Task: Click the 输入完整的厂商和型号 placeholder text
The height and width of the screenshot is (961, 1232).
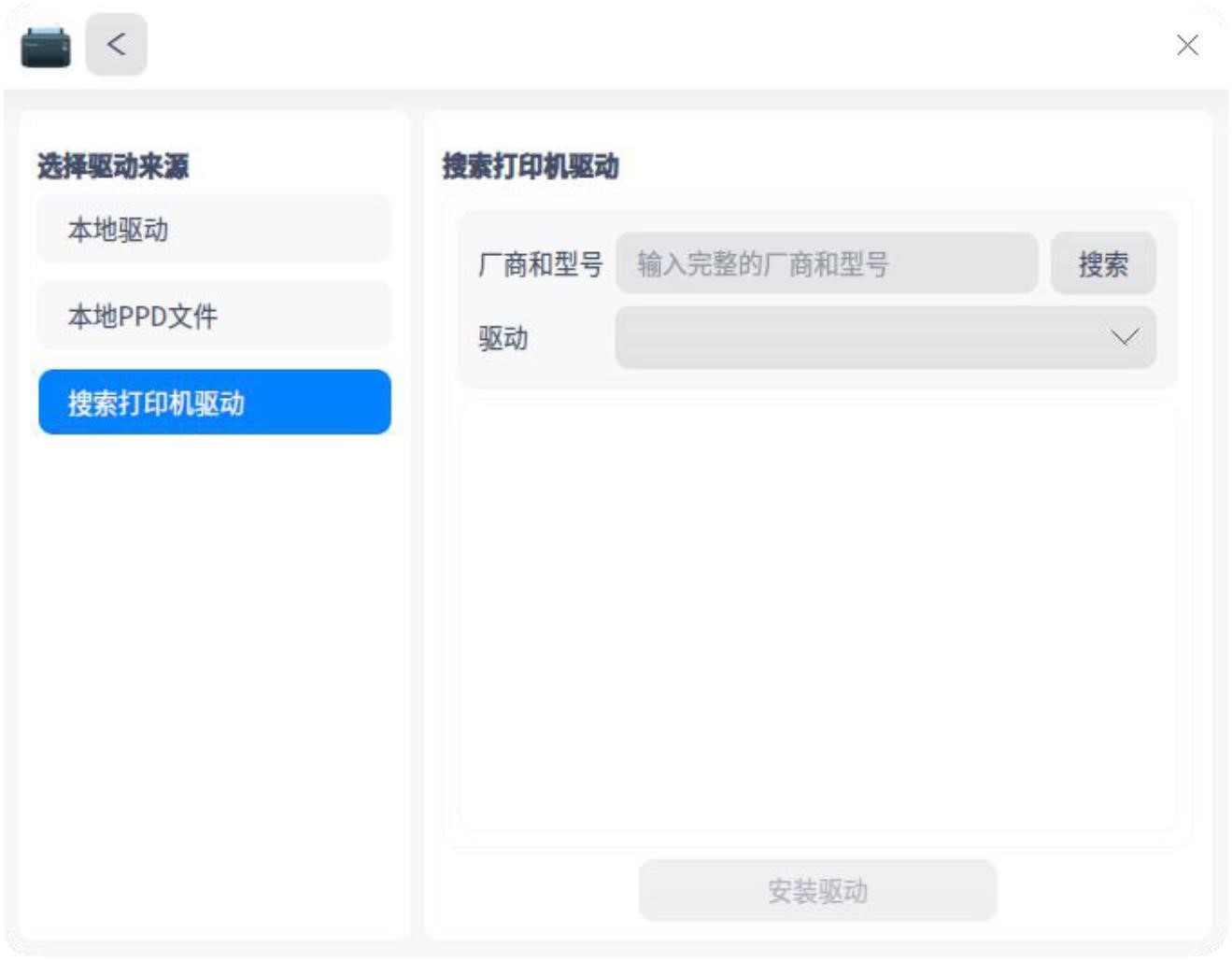Action: pyautogui.click(x=762, y=264)
